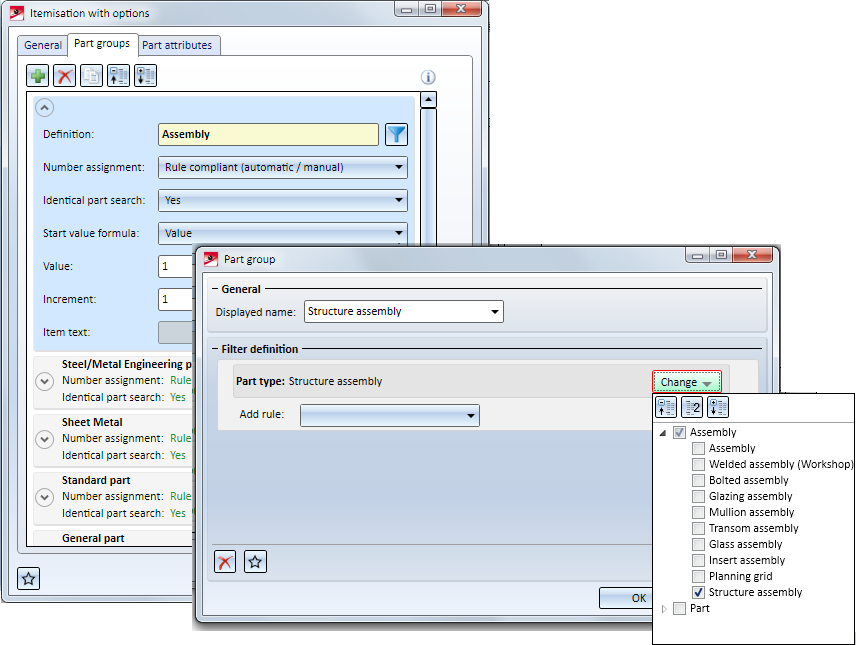Check Glass assembly checkbox
856x645 pixels.
coord(698,545)
